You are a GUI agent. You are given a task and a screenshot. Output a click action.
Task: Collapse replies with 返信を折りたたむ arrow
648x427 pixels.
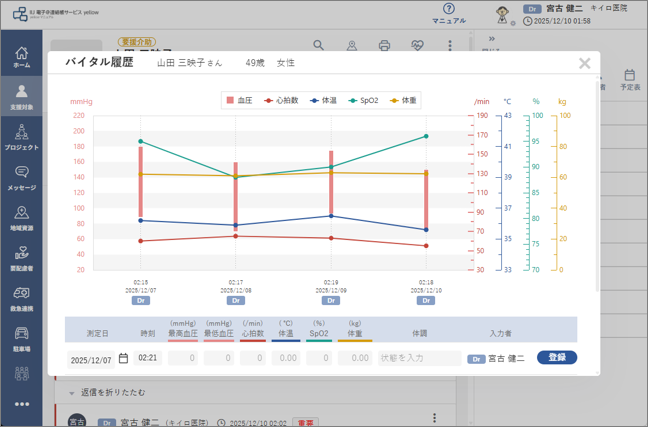tap(71, 393)
